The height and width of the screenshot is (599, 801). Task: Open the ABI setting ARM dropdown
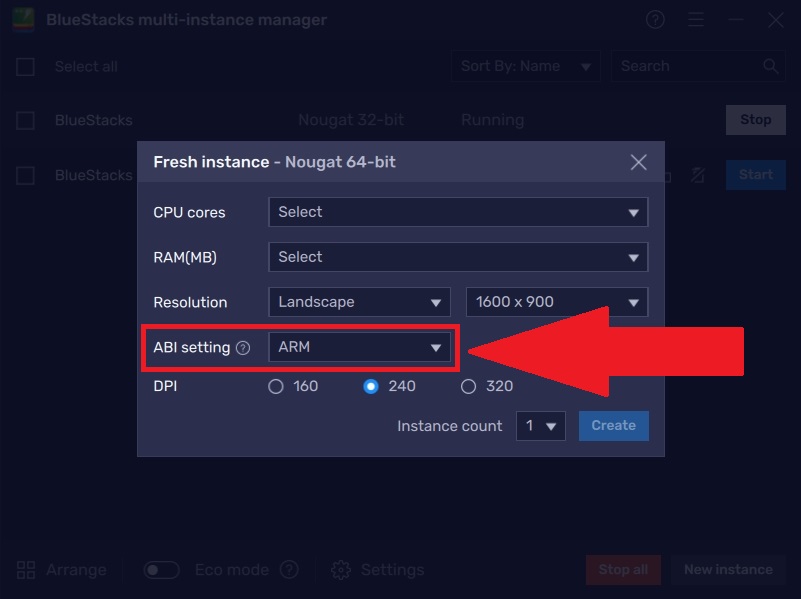[x=359, y=347]
